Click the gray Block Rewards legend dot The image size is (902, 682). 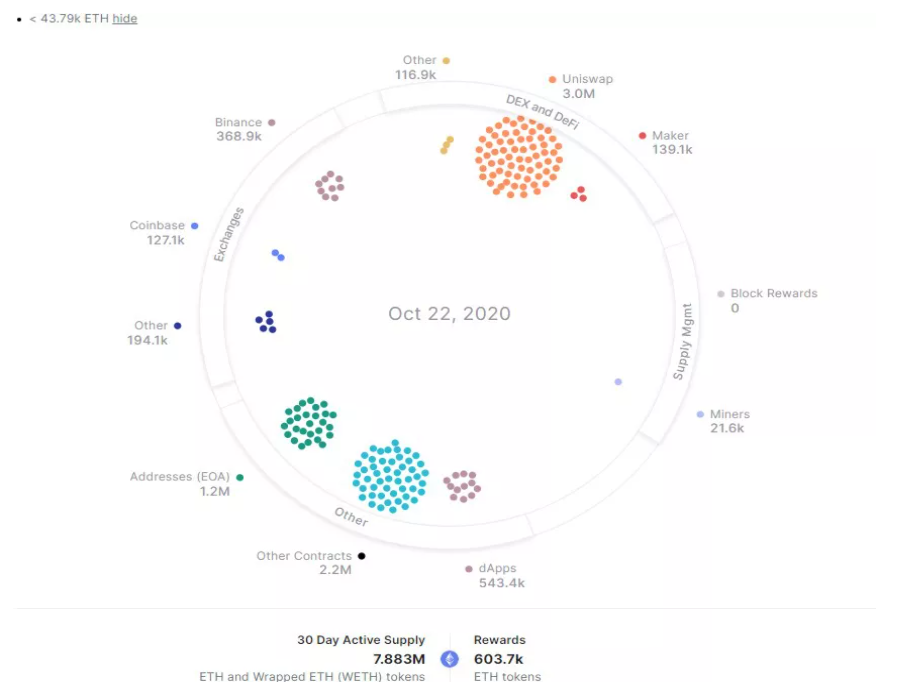pyautogui.click(x=721, y=294)
